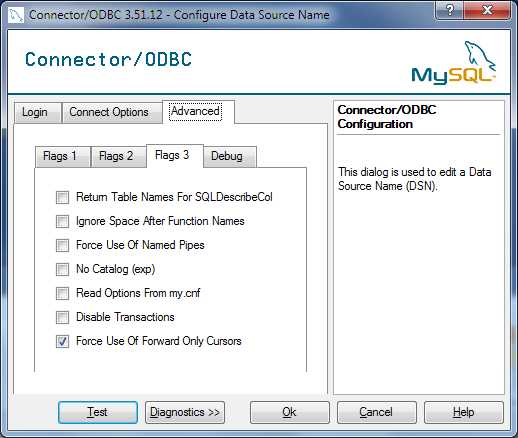Open Help via the Help button
The height and width of the screenshot is (438, 518).
464,412
